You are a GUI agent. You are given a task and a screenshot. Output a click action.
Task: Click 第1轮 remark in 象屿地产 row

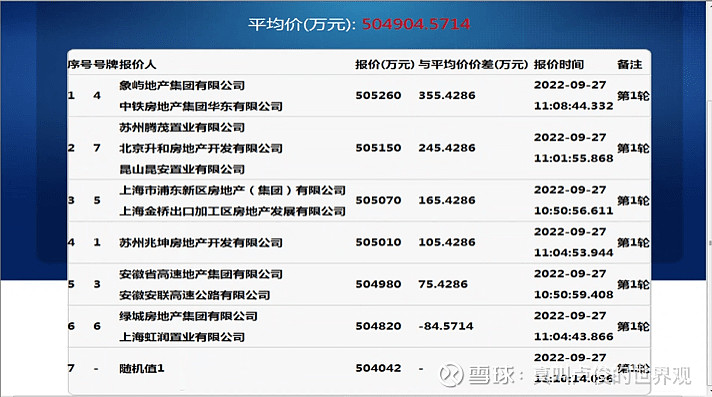pyautogui.click(x=633, y=96)
